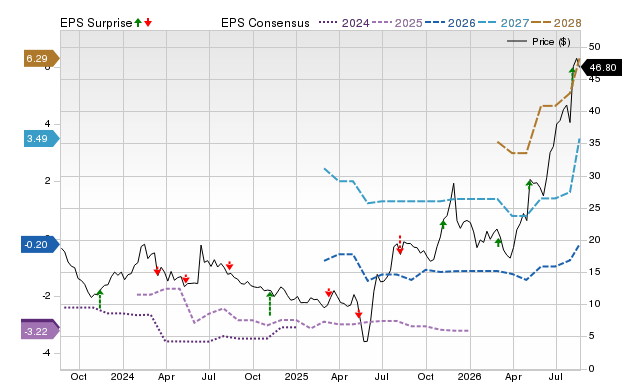This screenshot has height=382, width=640.
Task: Click the black 46.80 current price tag
Action: click(x=601, y=67)
